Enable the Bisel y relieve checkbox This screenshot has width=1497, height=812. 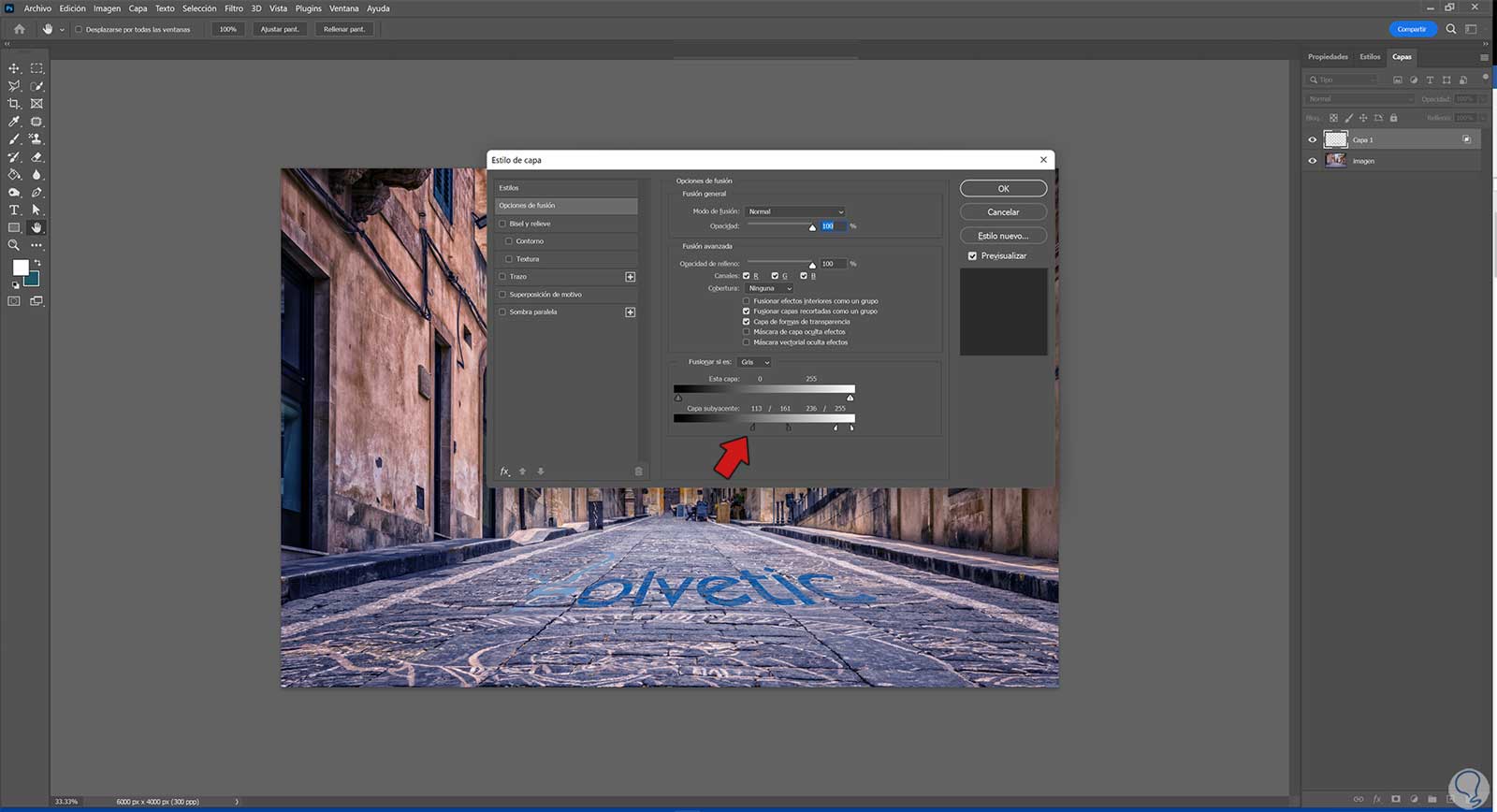tap(502, 224)
